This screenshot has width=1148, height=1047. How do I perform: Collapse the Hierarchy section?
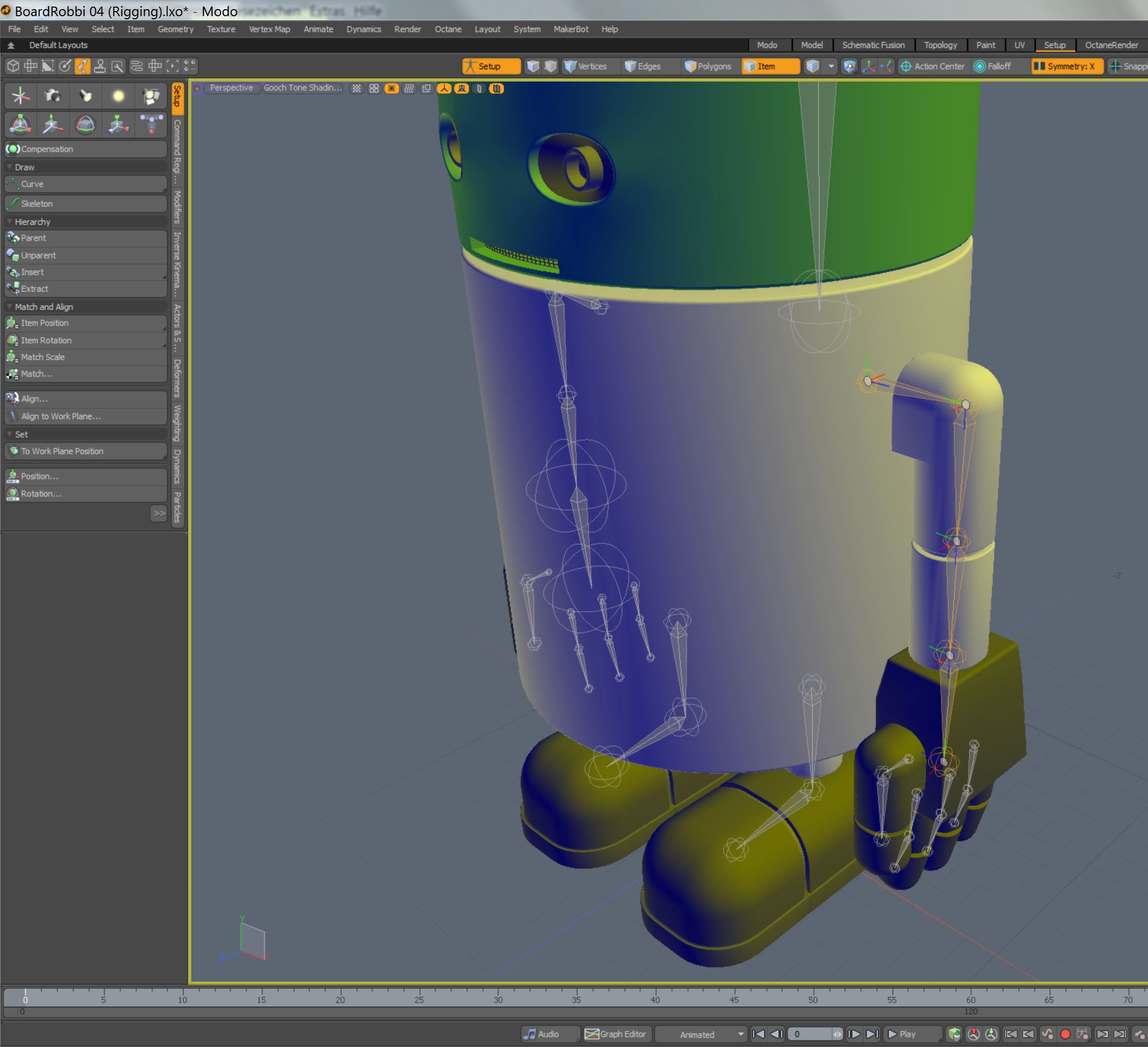tap(10, 222)
